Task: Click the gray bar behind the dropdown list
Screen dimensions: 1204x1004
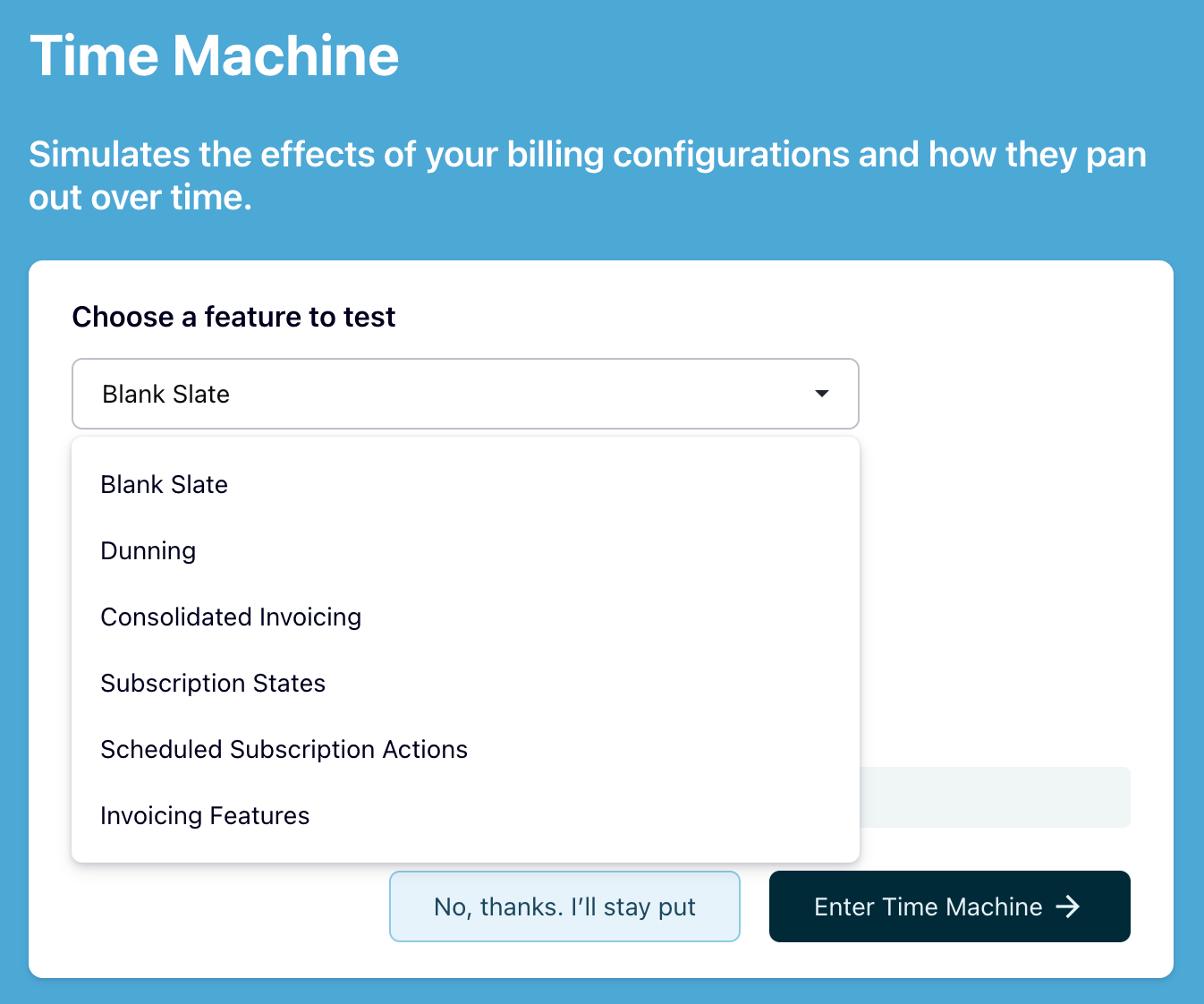Action: (995, 796)
